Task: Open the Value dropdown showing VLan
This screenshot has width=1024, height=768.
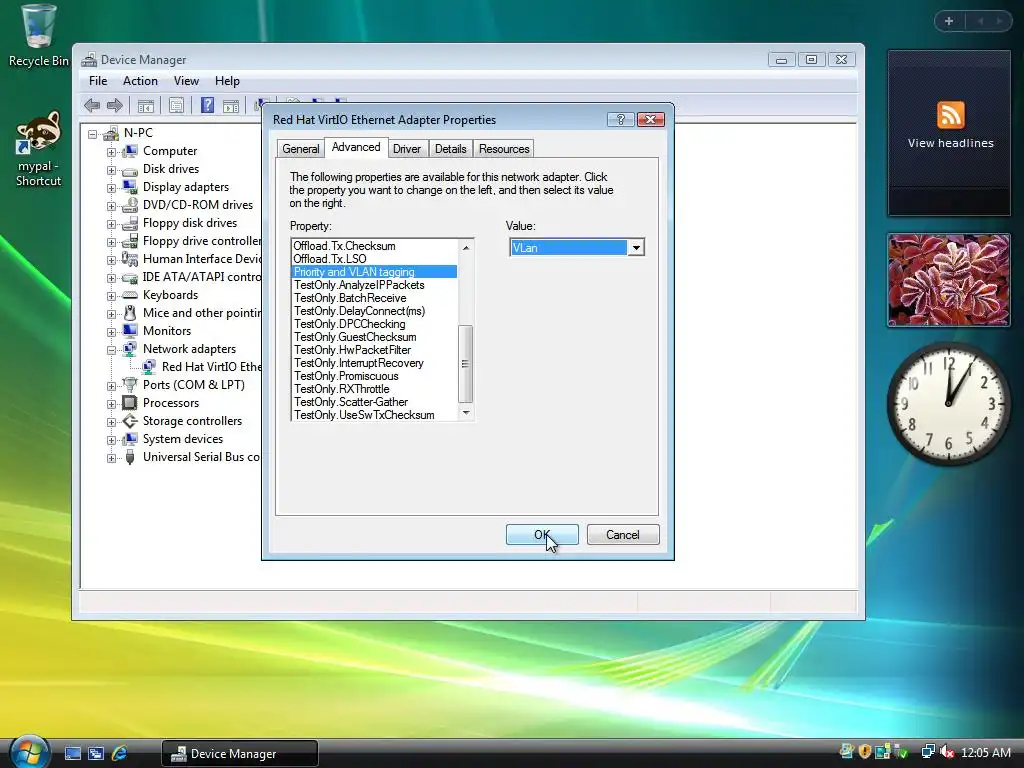Action: (x=635, y=248)
